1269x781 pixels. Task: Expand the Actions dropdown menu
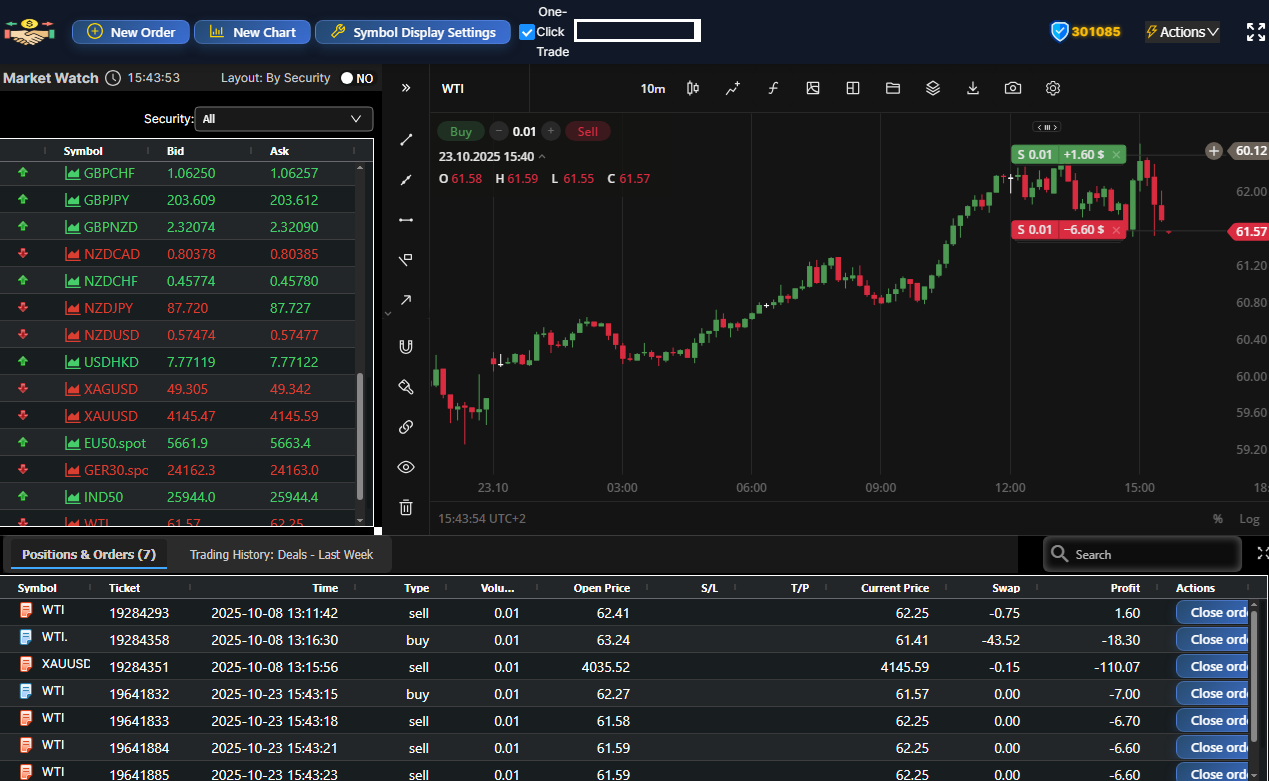click(x=1182, y=32)
